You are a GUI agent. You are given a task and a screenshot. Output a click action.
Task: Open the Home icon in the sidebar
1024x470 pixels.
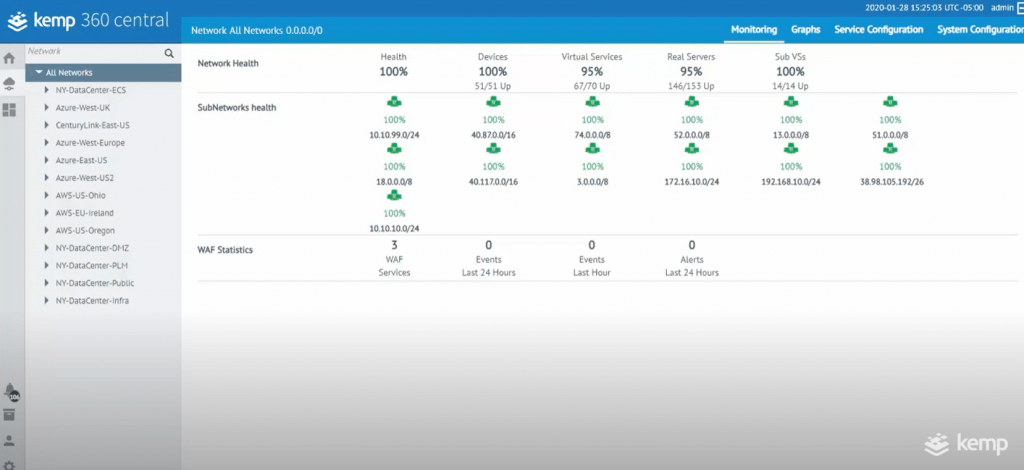(9, 58)
